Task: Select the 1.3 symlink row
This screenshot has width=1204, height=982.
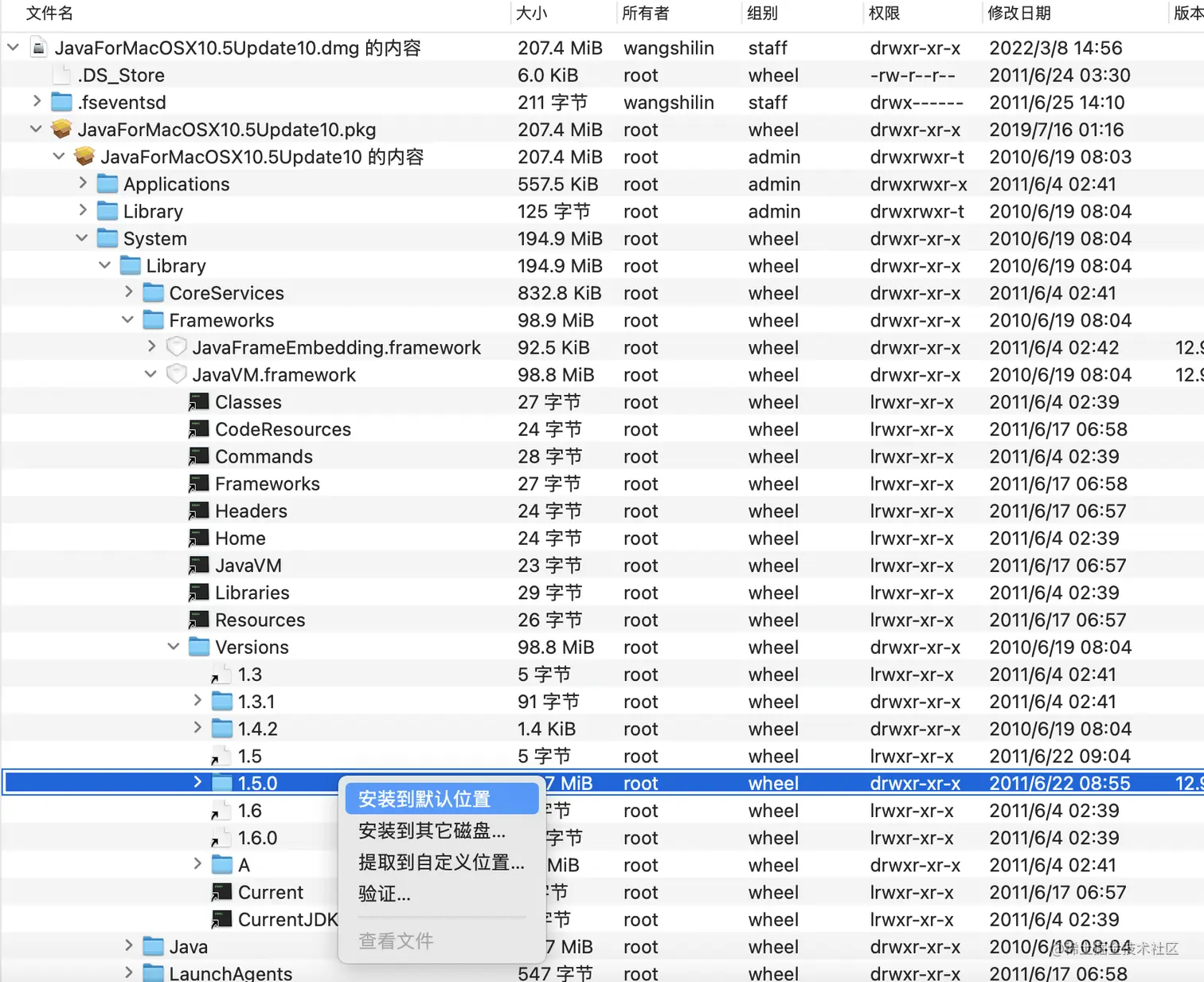Action: click(x=602, y=675)
